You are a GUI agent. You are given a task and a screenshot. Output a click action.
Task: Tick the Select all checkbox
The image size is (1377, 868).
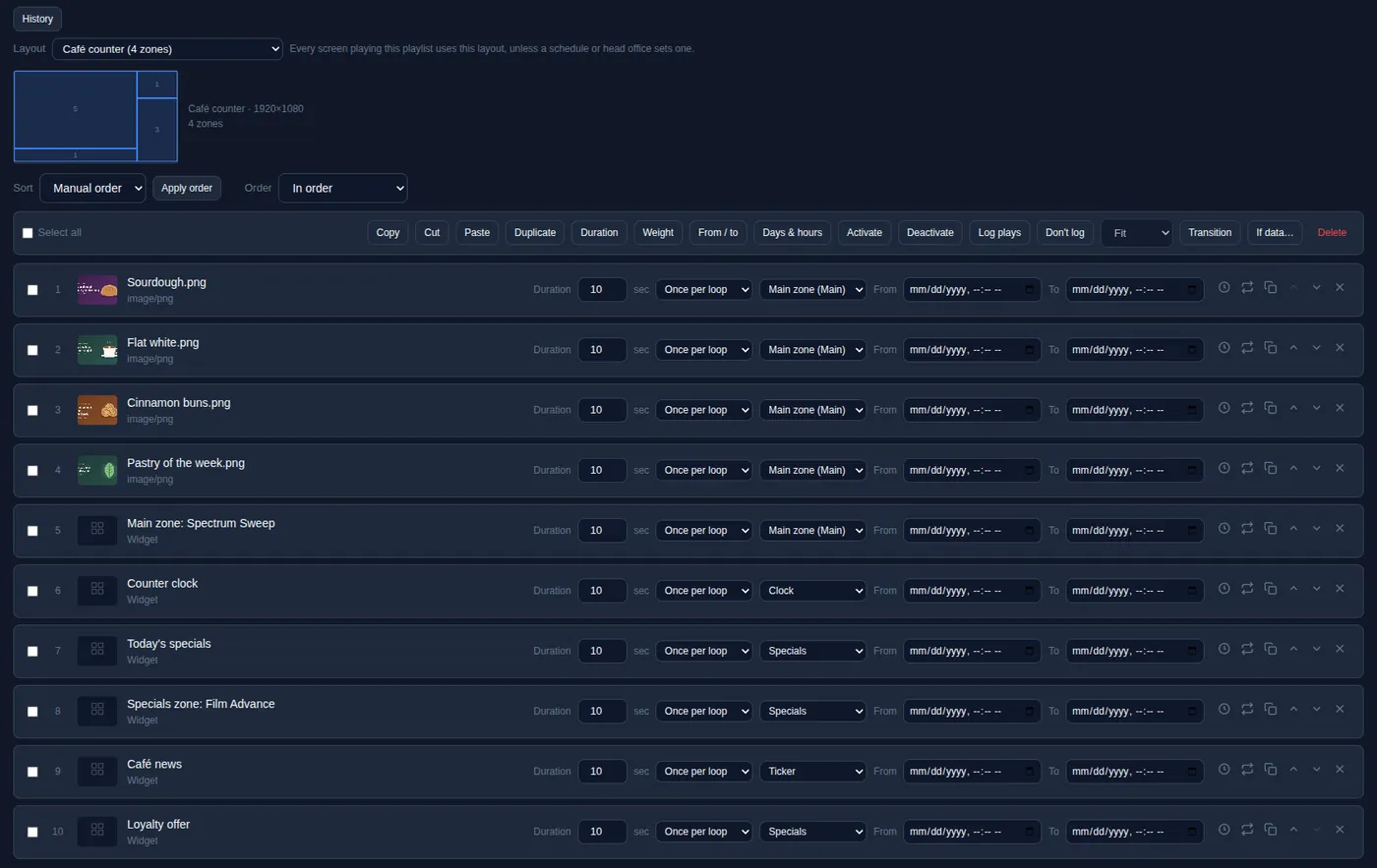pyautogui.click(x=28, y=233)
